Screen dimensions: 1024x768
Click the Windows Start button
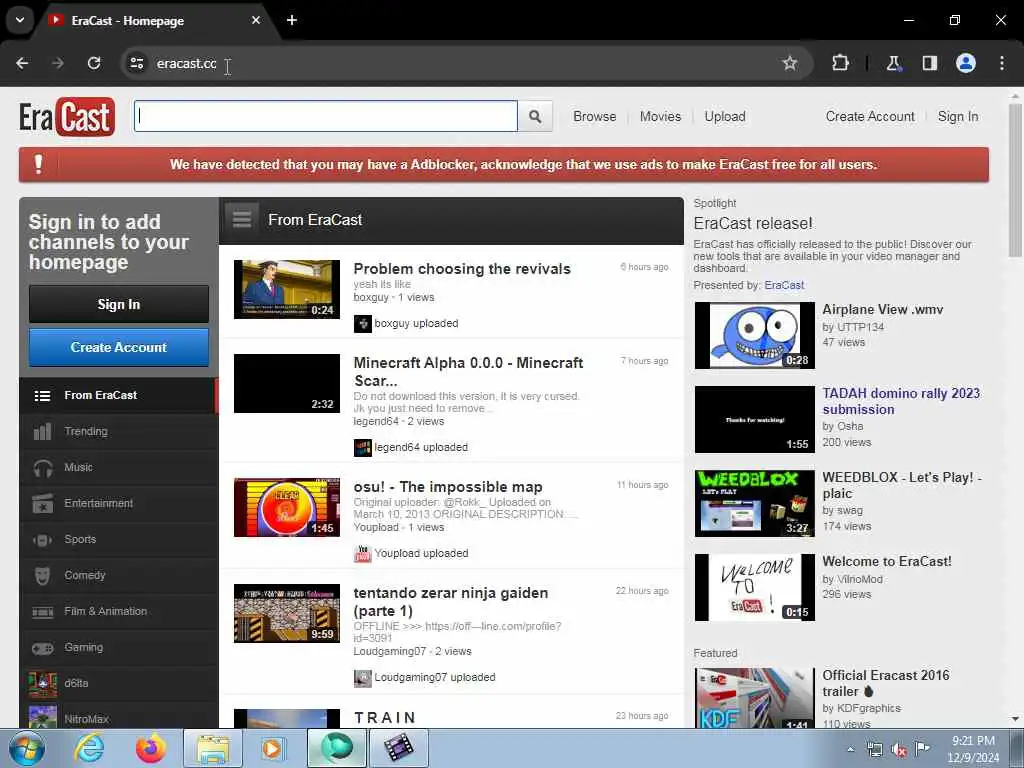27,748
